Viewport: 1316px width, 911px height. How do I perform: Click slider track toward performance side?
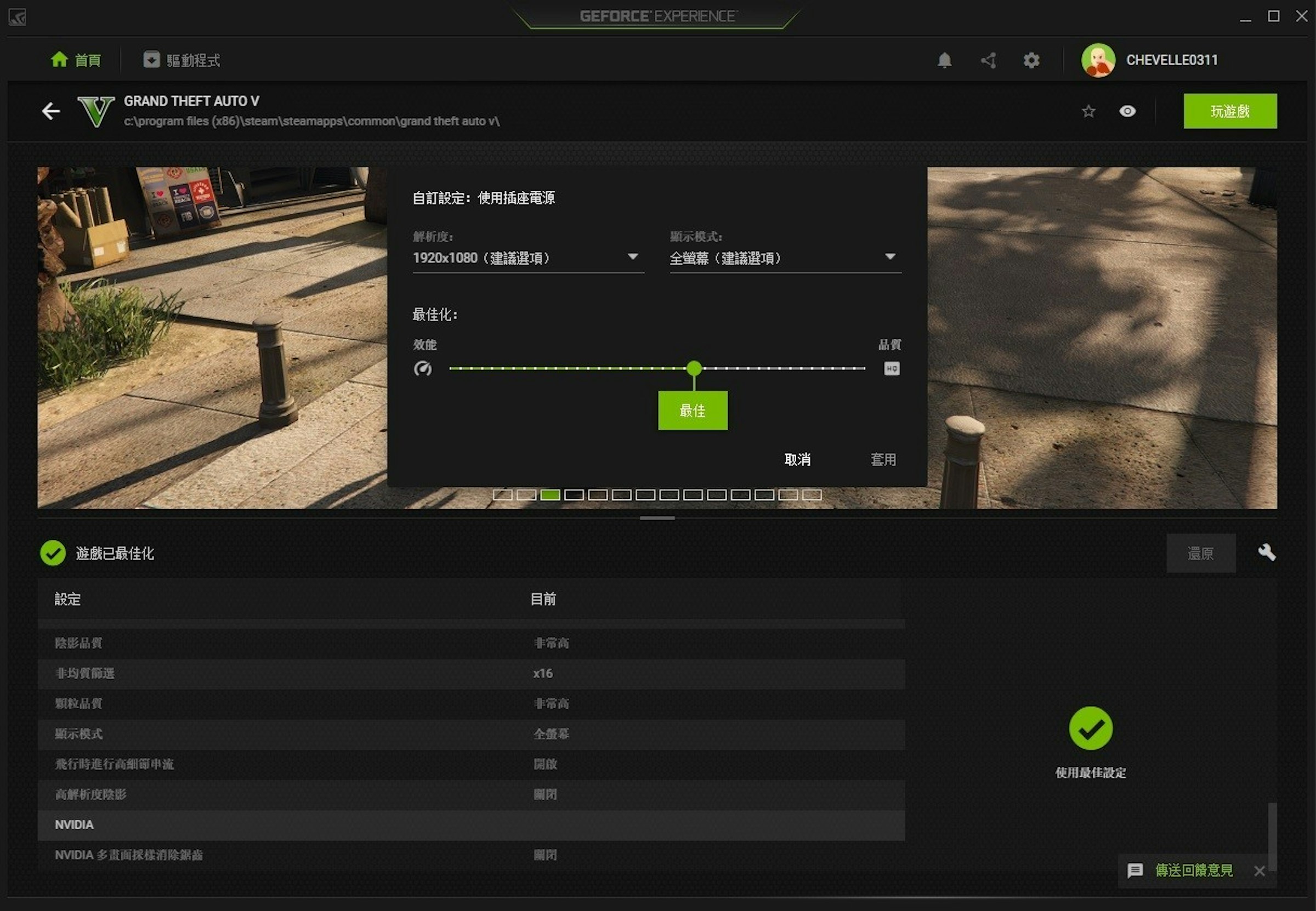(568, 368)
